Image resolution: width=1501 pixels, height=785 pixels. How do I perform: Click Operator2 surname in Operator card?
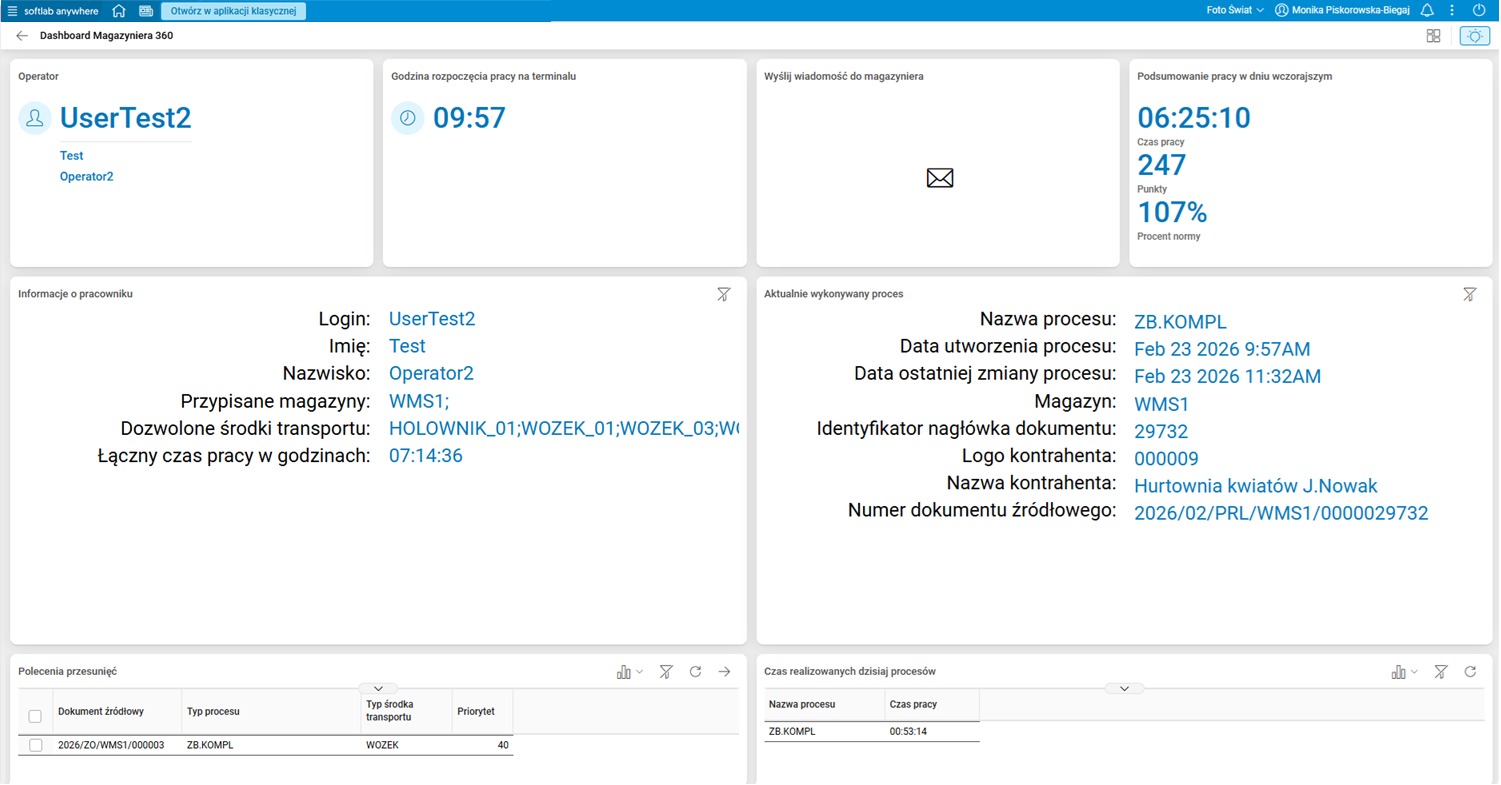point(87,177)
